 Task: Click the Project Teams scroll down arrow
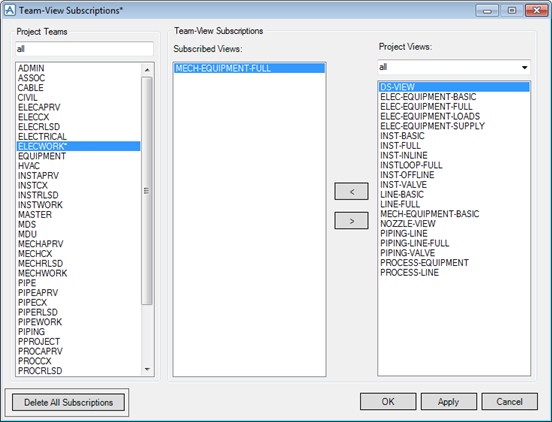[x=147, y=369]
